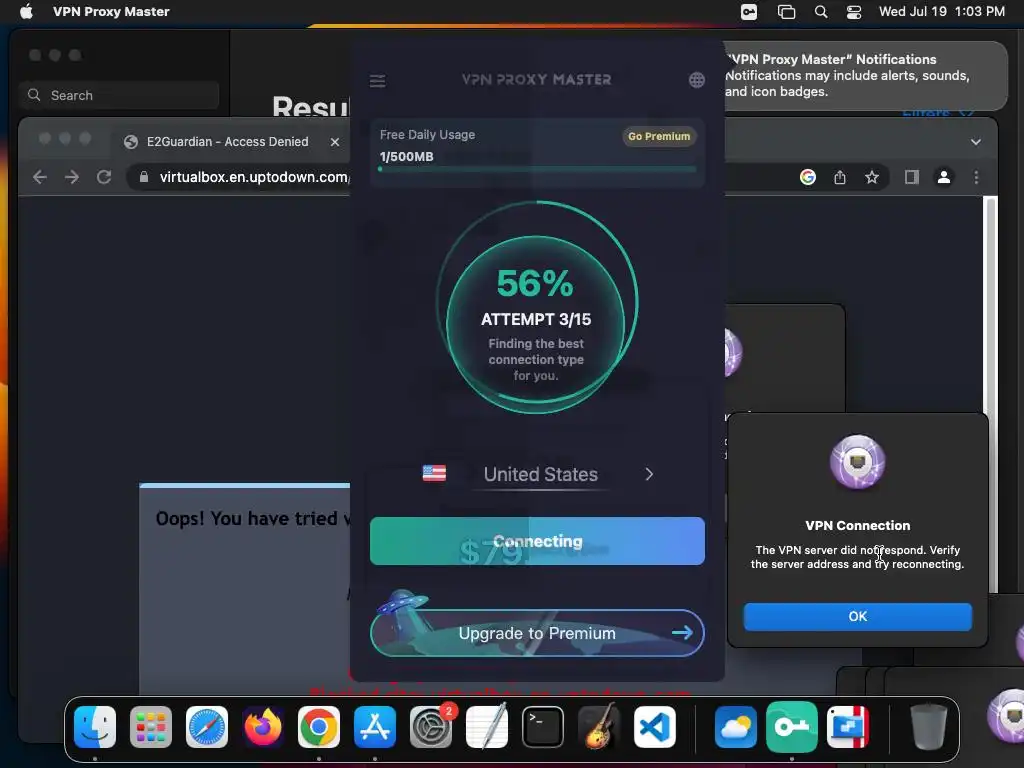The height and width of the screenshot is (768, 1024).
Task: Click the Chrome address bar URL
Action: [x=255, y=177]
